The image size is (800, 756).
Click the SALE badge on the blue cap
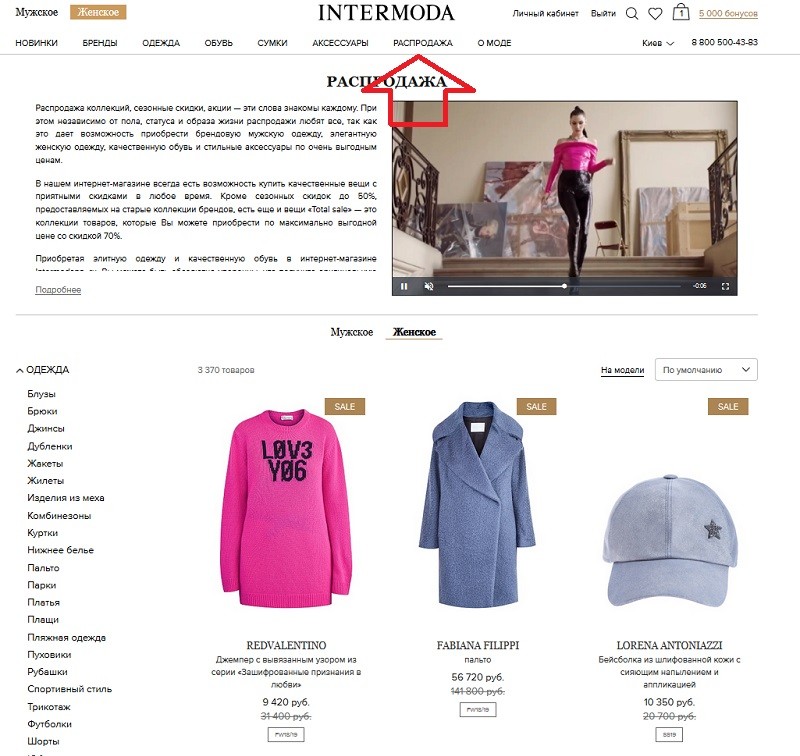click(x=728, y=407)
